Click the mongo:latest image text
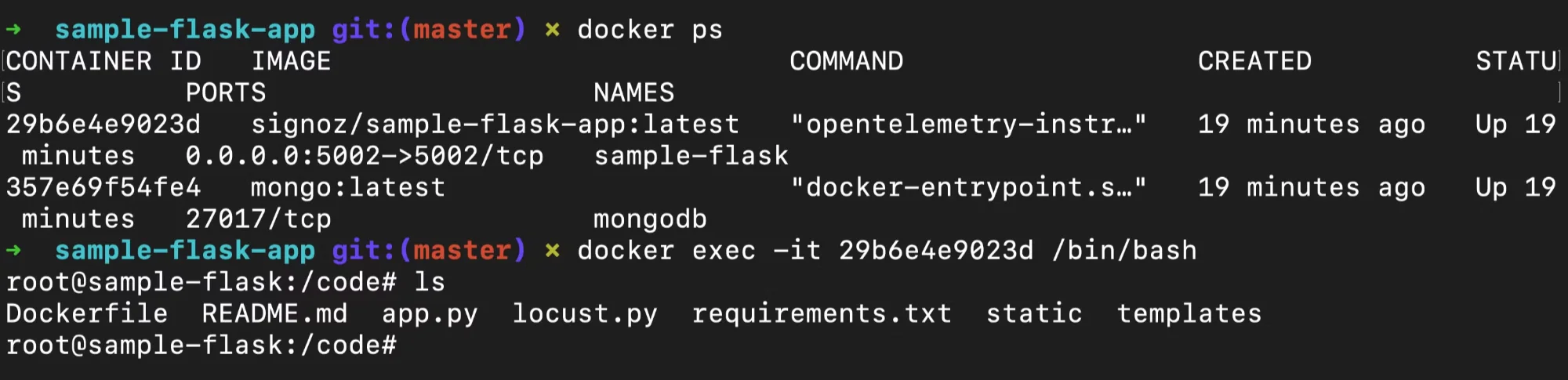 pyautogui.click(x=348, y=187)
